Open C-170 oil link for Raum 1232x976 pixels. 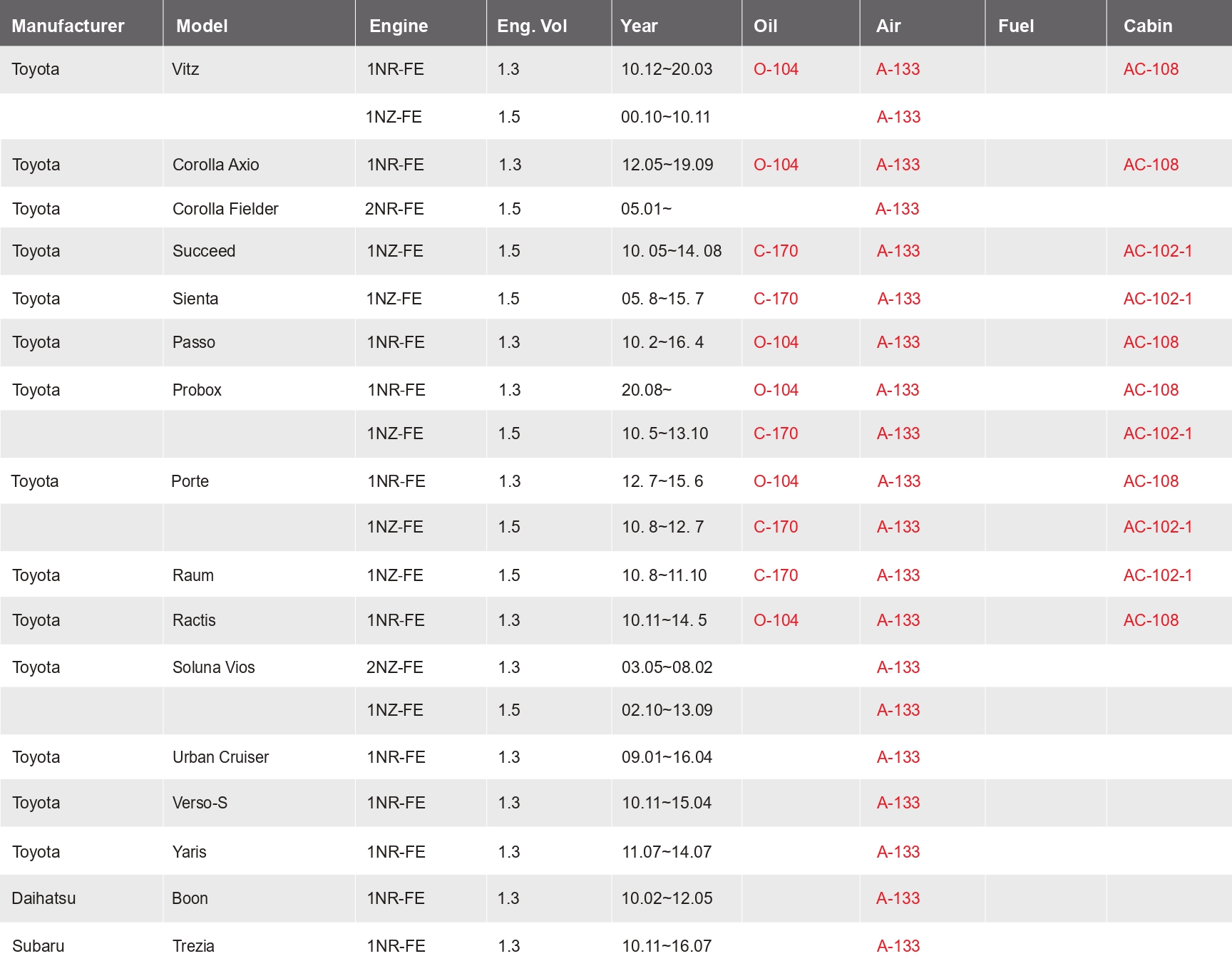point(776,575)
